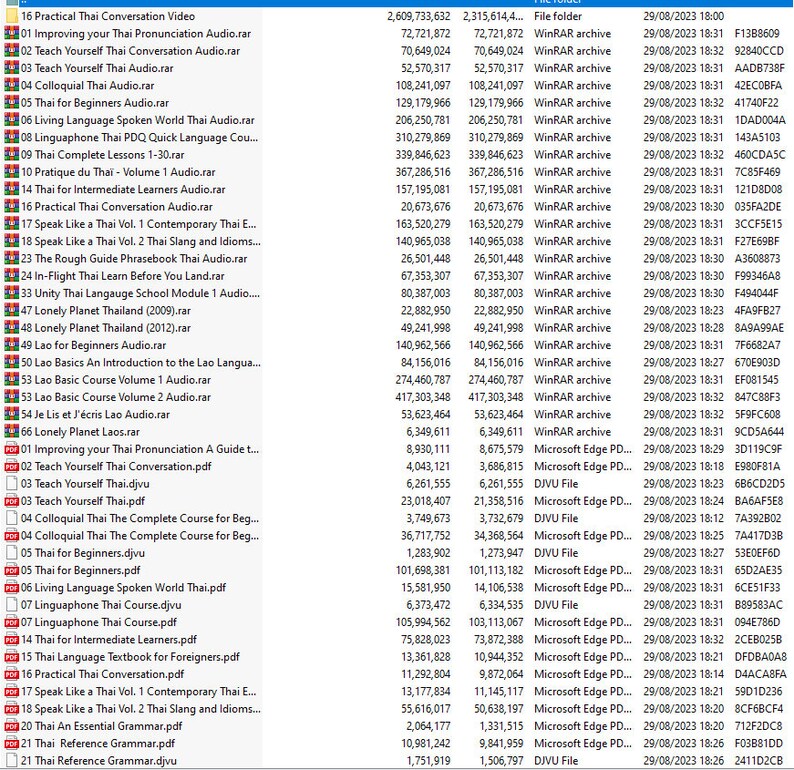
Task: Click size value 101,698,381 for Thai for Beginners.pdf
Action: (x=423, y=570)
